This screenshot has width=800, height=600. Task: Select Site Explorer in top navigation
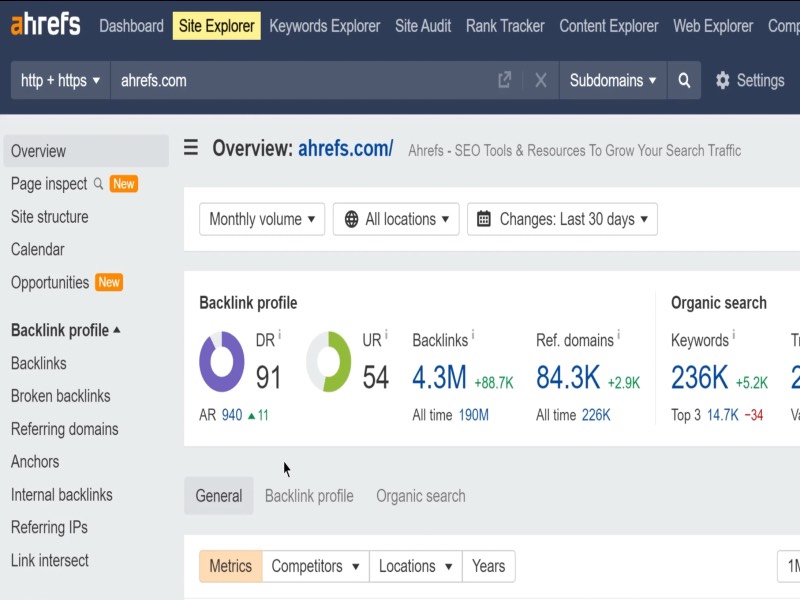(216, 26)
